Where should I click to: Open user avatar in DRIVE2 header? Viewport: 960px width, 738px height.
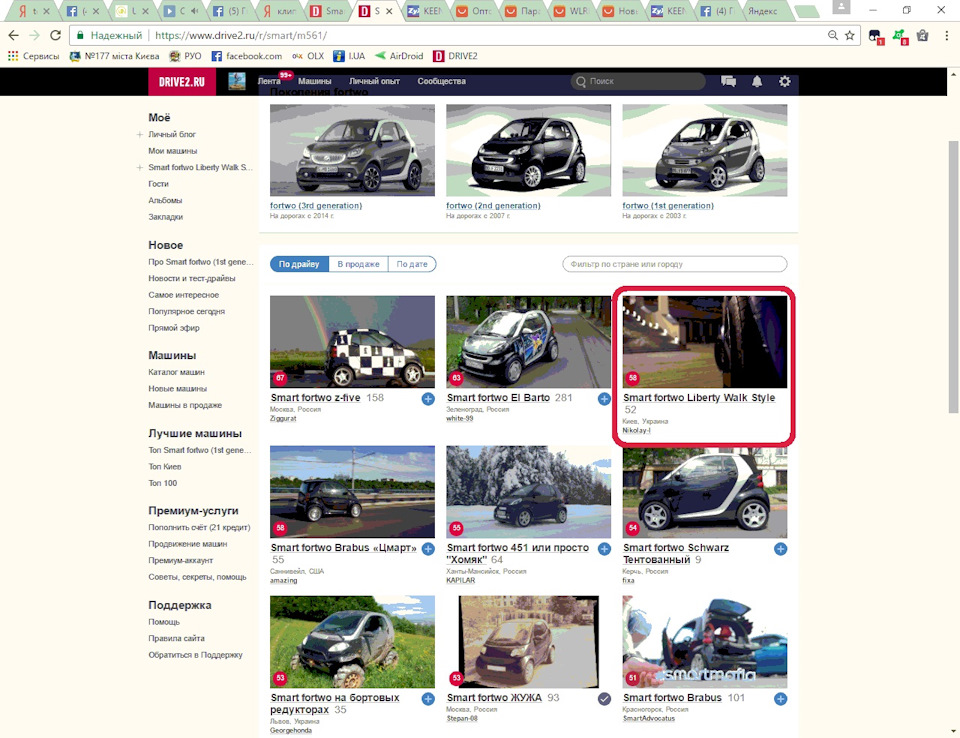(x=237, y=81)
